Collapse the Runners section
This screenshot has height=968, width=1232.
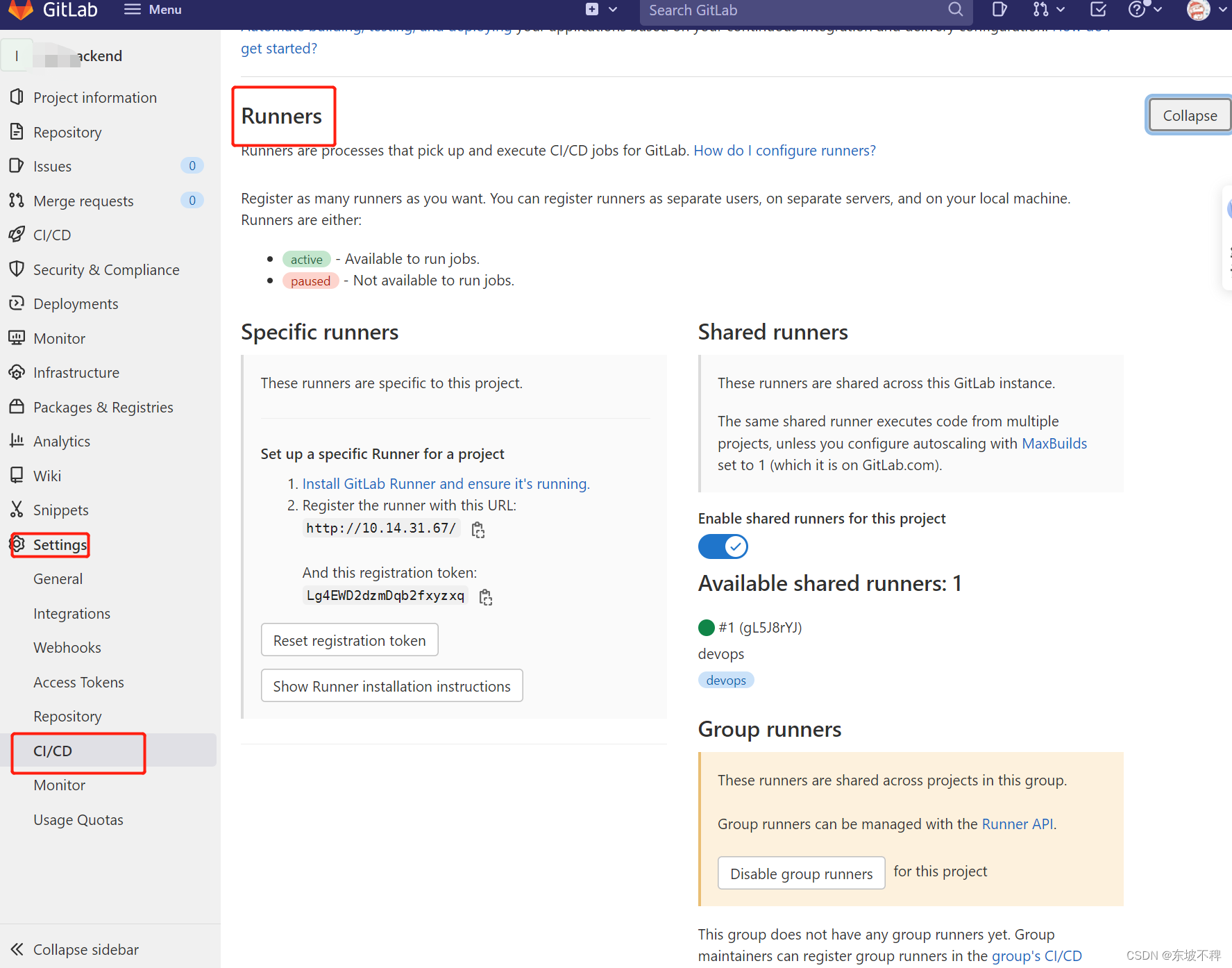coord(1190,115)
